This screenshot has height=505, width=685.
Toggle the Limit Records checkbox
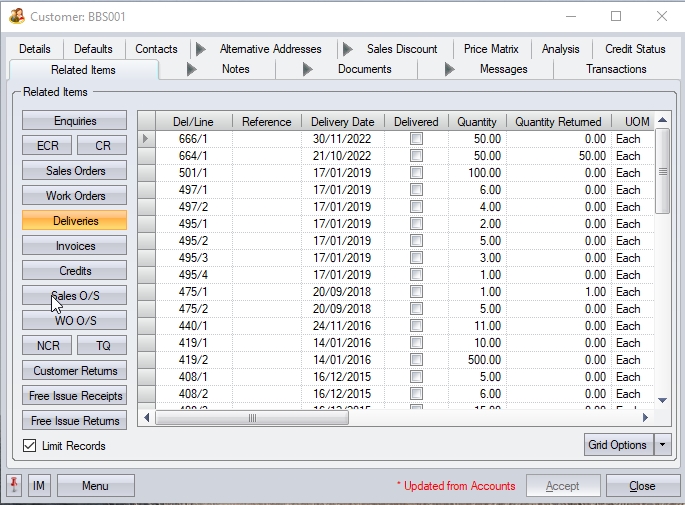point(29,446)
